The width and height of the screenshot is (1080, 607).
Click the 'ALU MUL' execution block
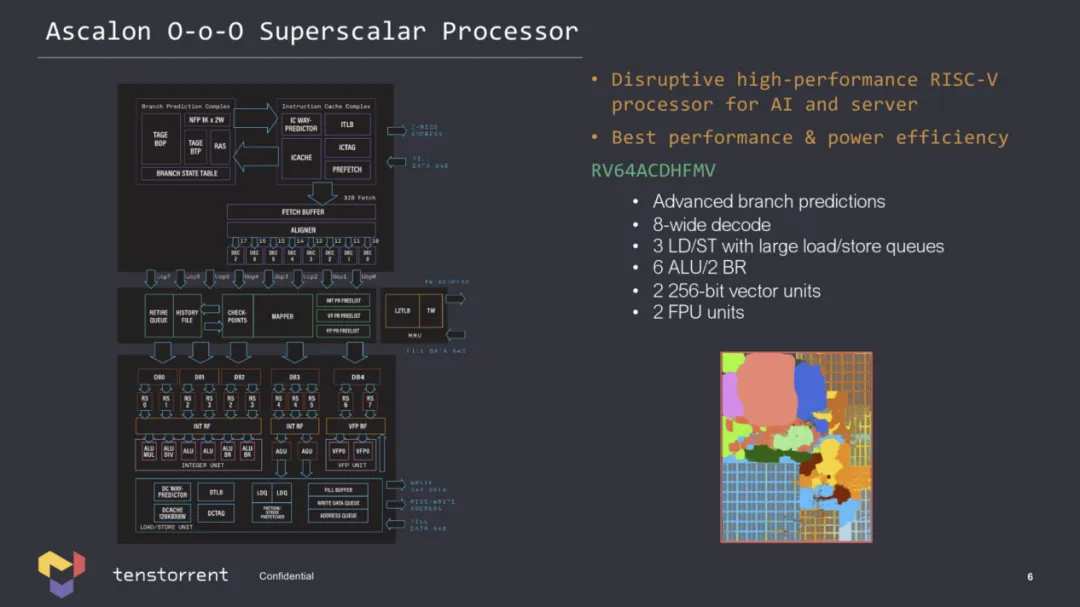click(149, 452)
